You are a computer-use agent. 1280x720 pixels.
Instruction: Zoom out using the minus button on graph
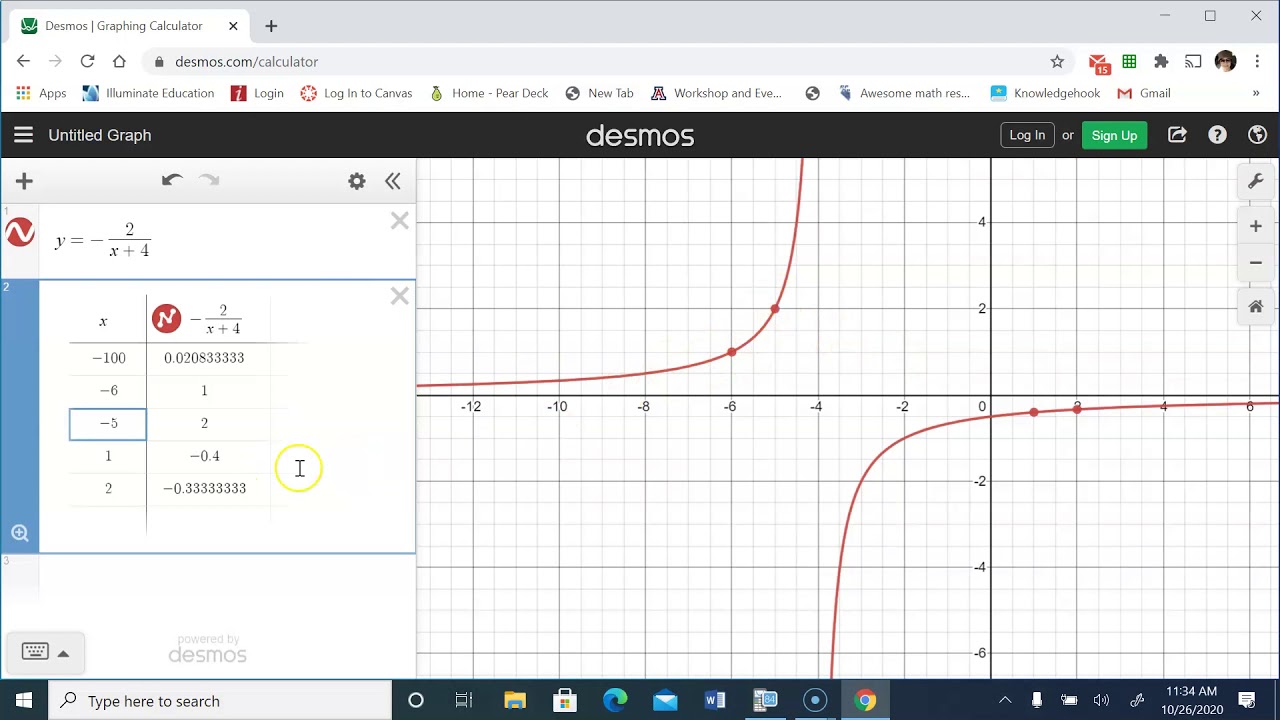[x=1255, y=263]
